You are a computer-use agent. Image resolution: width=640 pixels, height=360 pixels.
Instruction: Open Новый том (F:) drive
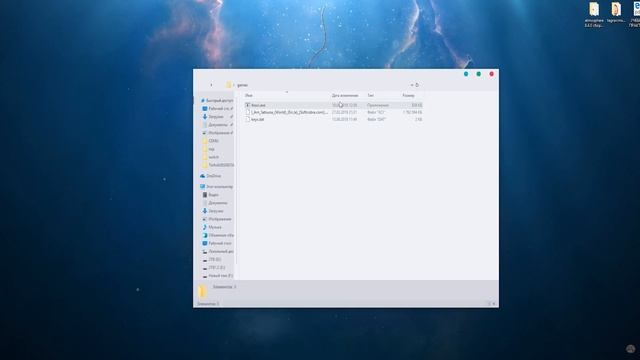pyautogui.click(x=218, y=276)
